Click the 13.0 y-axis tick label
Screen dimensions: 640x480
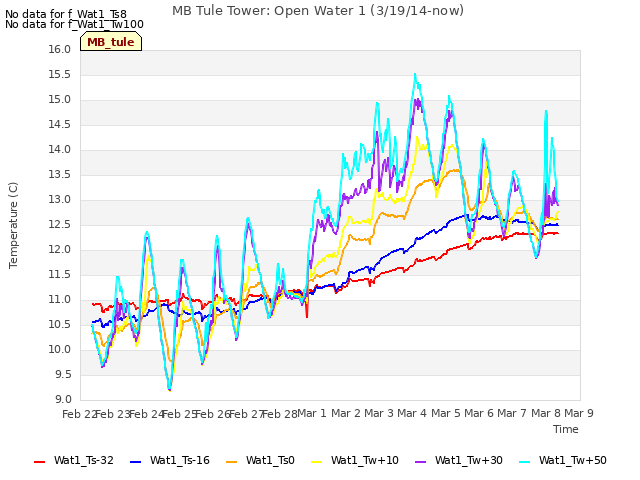(x=60, y=200)
